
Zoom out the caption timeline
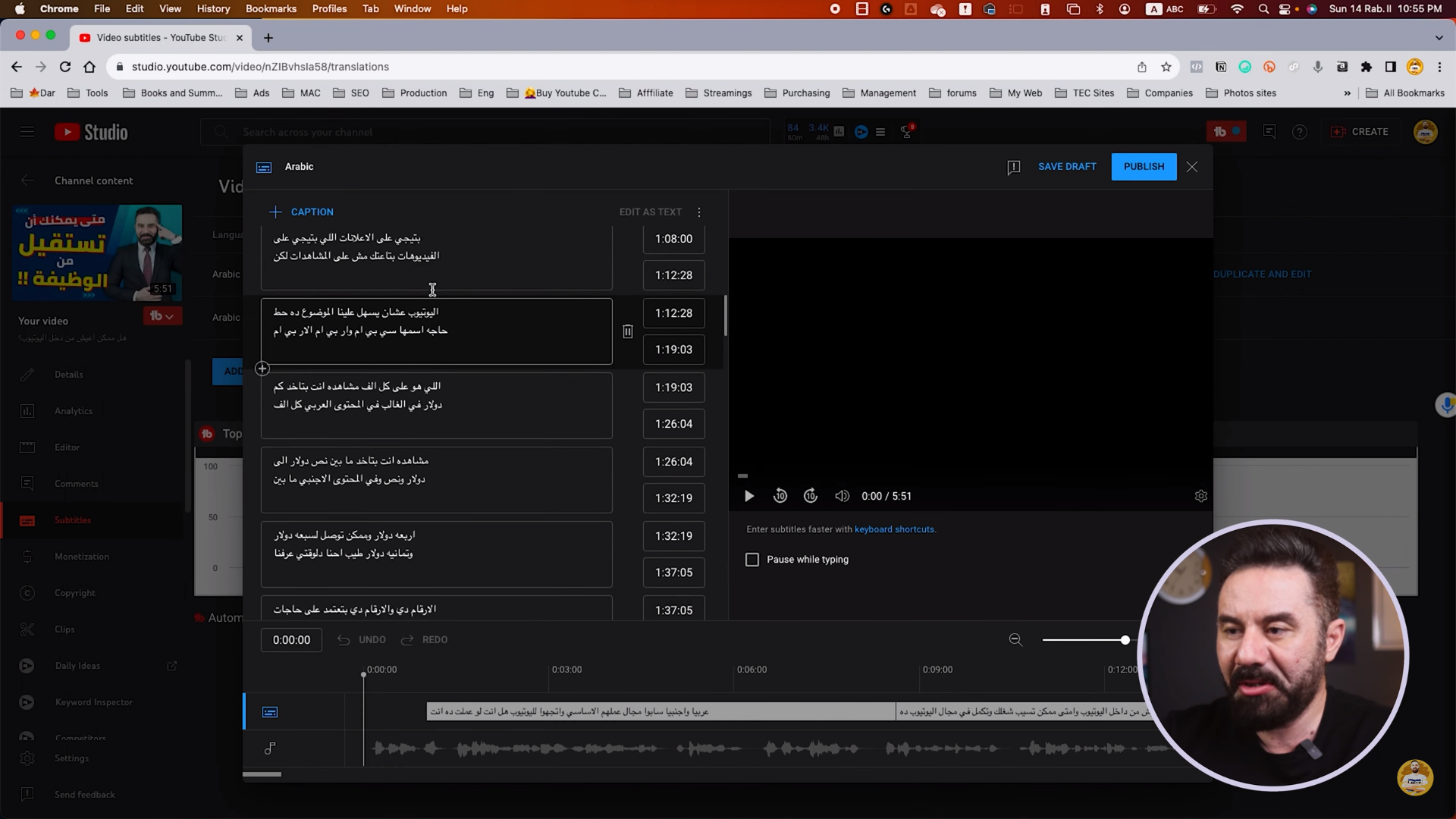tap(1015, 640)
